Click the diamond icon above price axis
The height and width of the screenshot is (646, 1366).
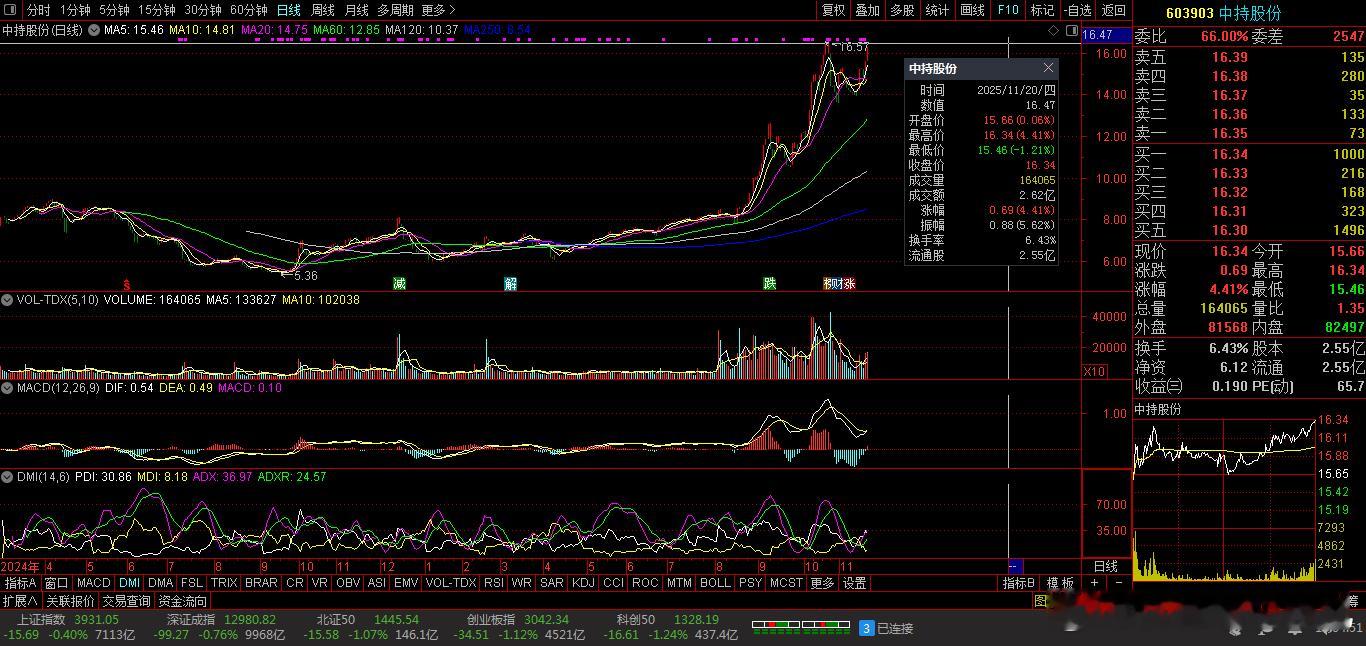pos(1054,31)
